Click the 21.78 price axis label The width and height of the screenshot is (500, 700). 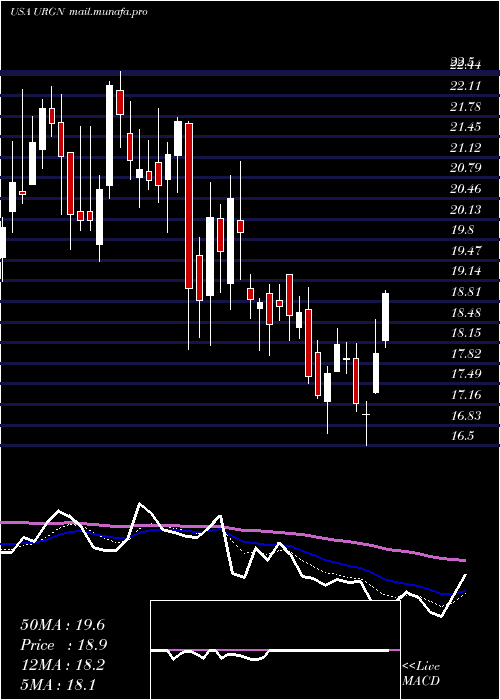tap(466, 107)
